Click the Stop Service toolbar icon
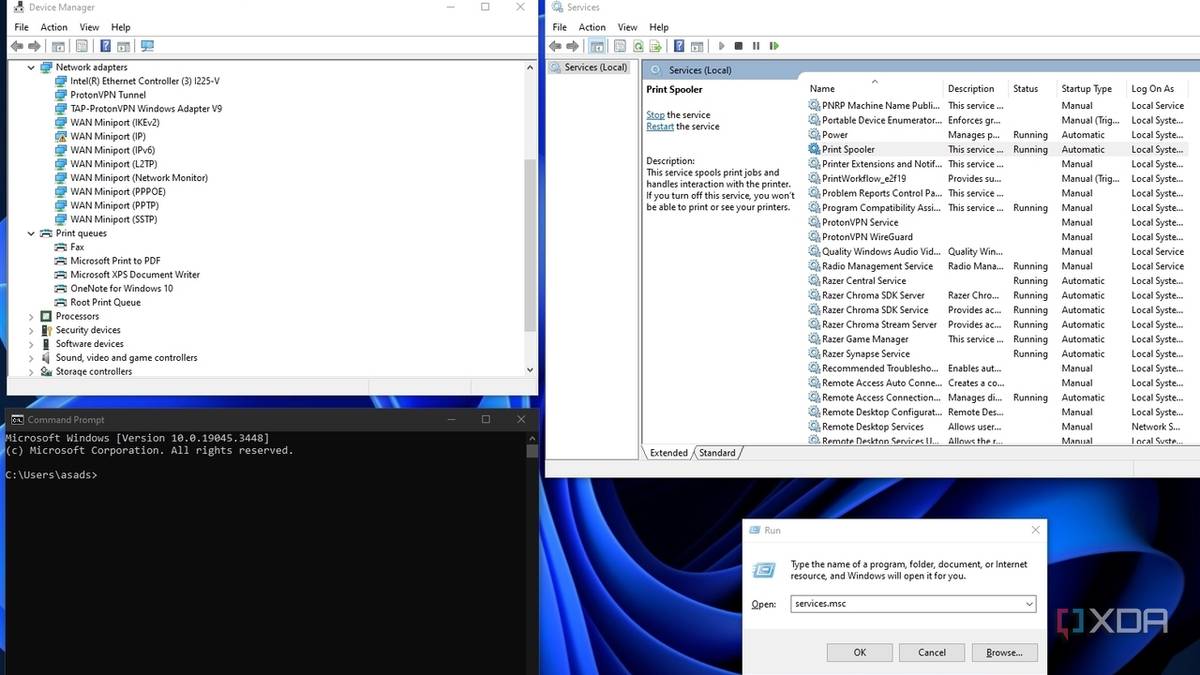1200x675 pixels. tap(739, 46)
